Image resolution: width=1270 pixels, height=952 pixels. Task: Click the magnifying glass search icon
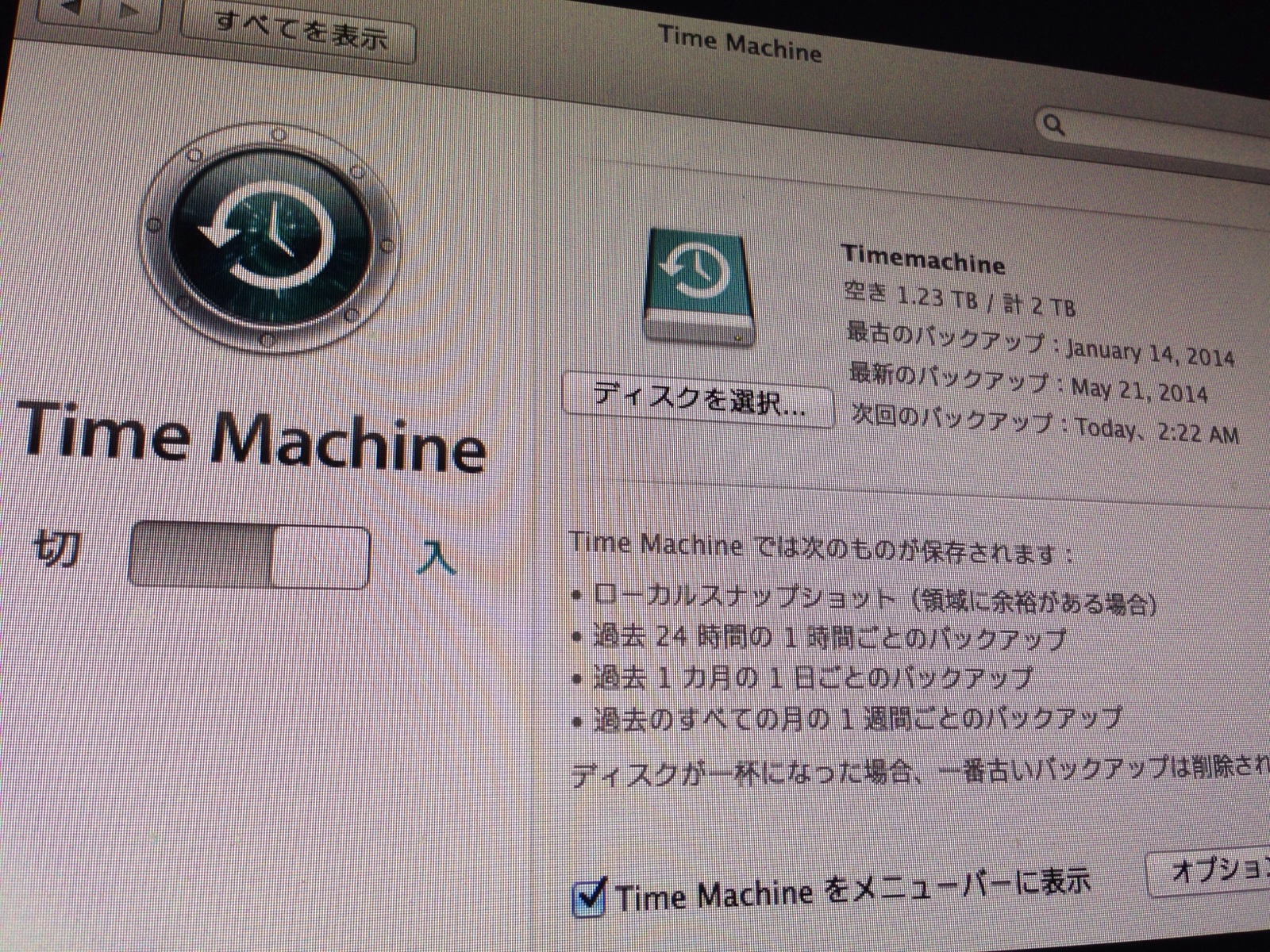tap(1054, 125)
